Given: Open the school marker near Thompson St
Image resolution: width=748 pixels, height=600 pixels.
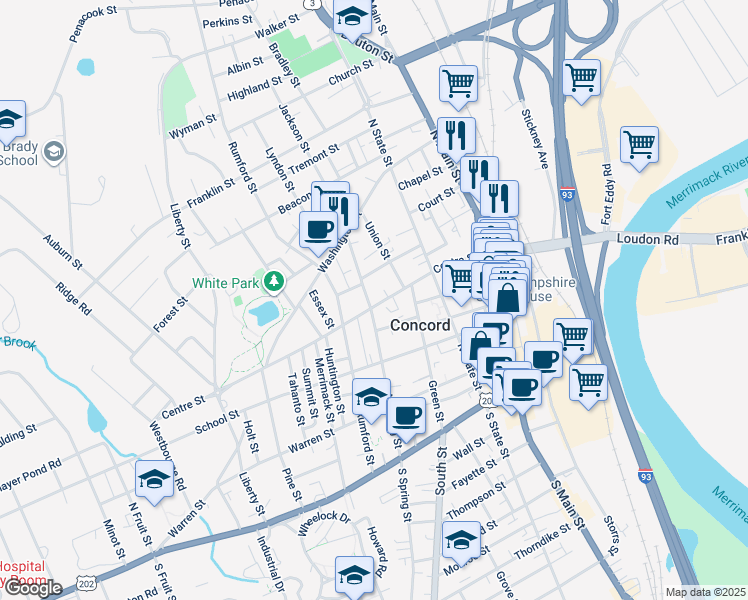Looking at the screenshot, I should pyautogui.click(x=461, y=541).
